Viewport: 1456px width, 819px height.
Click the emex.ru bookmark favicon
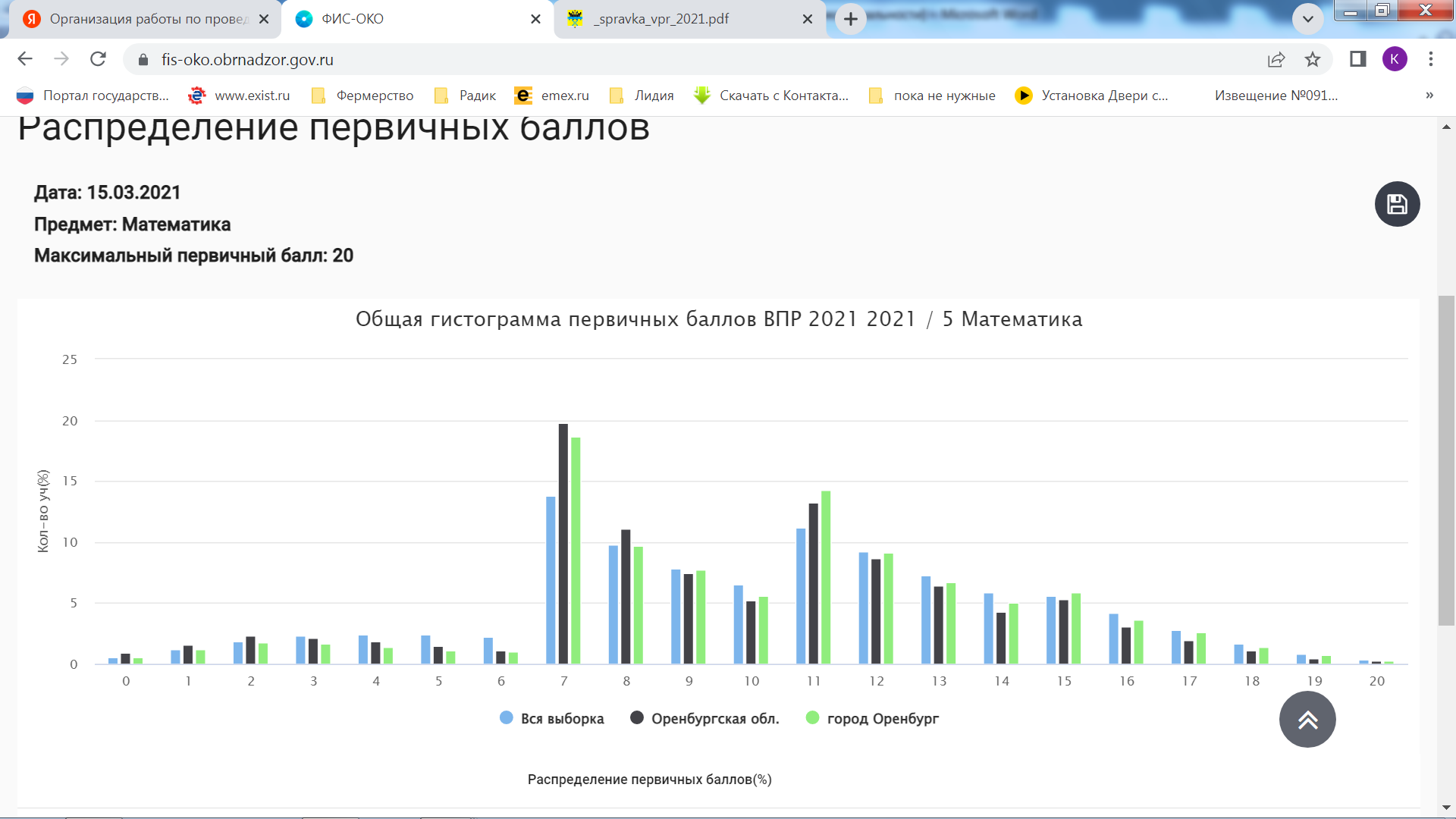[523, 96]
